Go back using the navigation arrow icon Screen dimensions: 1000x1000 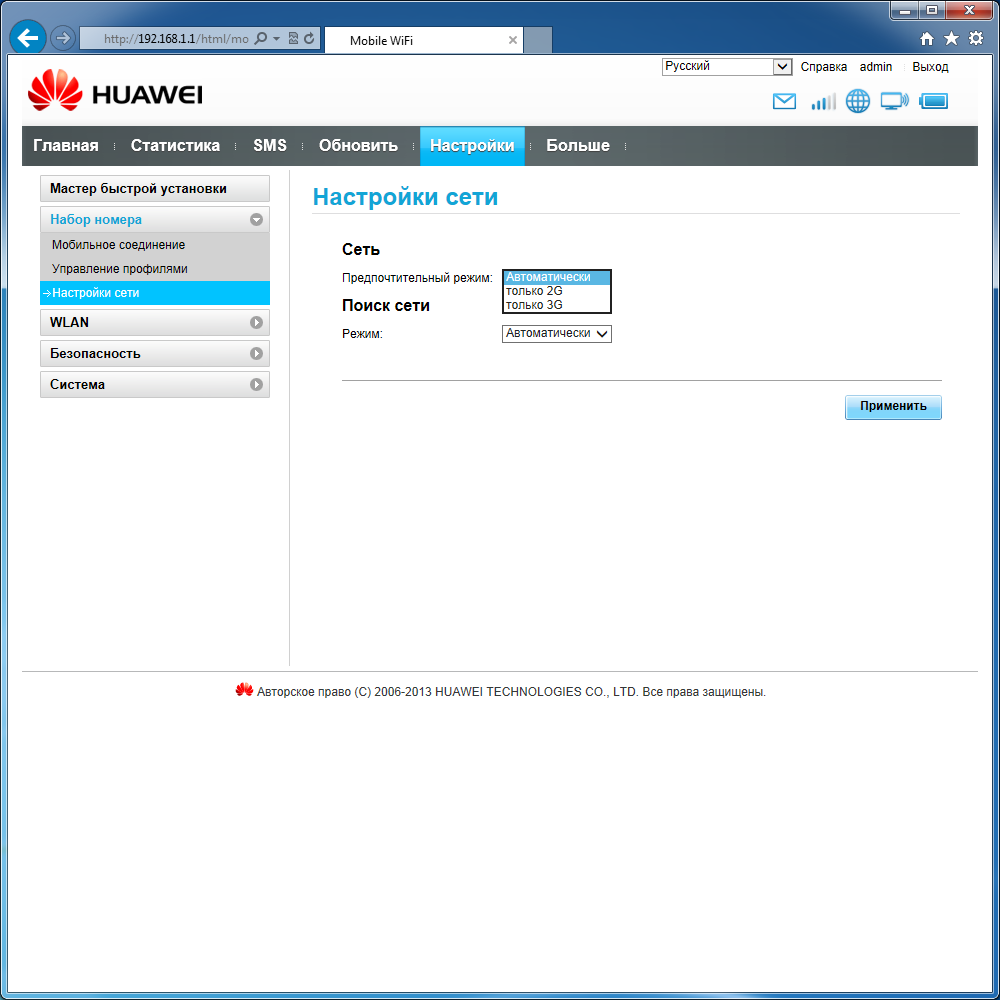coord(27,37)
